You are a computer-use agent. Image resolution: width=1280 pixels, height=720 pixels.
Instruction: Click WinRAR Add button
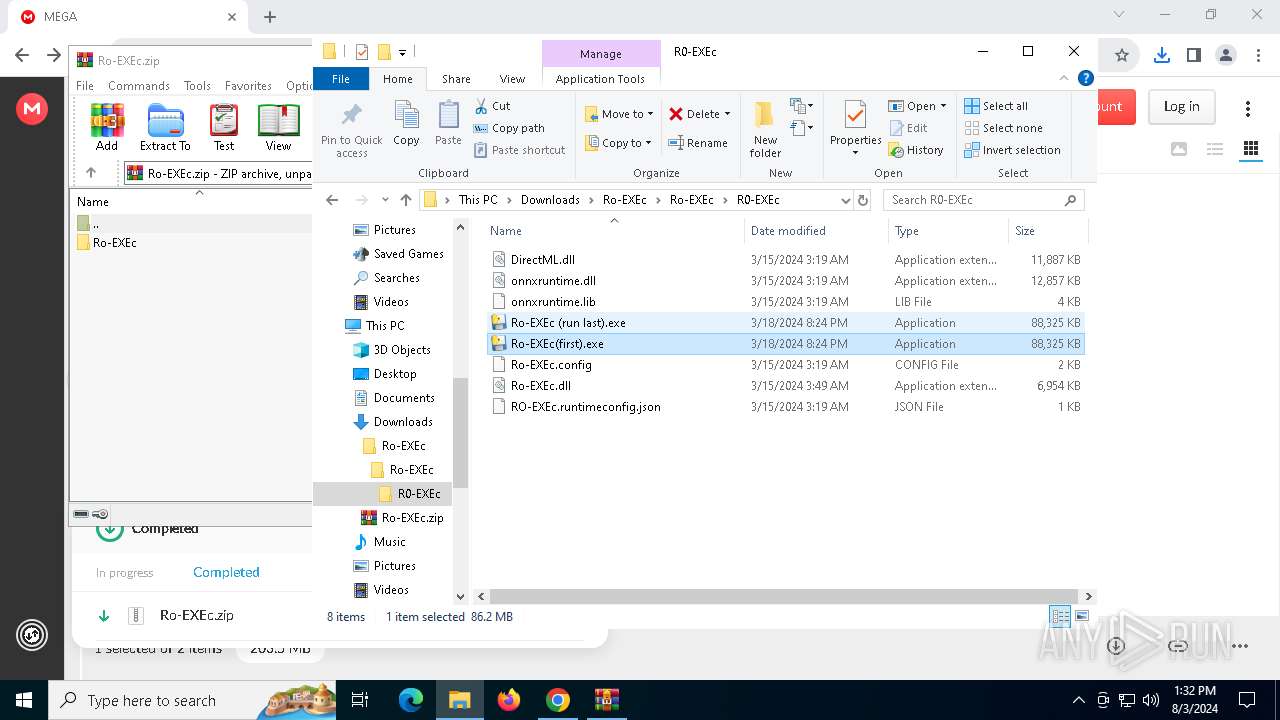107,128
